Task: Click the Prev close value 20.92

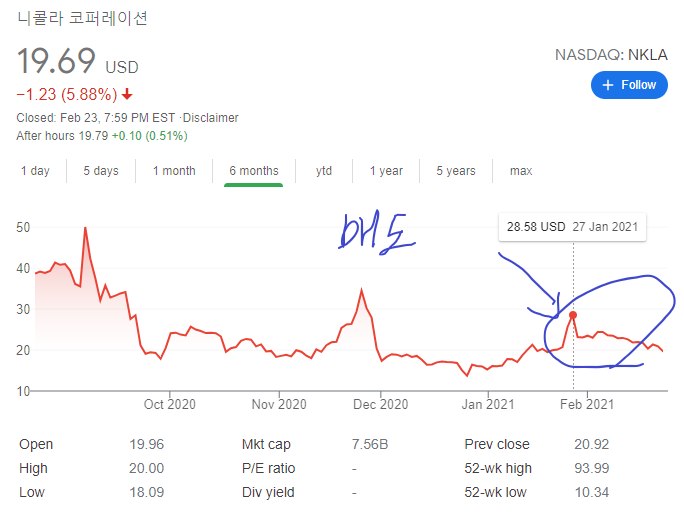Action: click(x=592, y=444)
